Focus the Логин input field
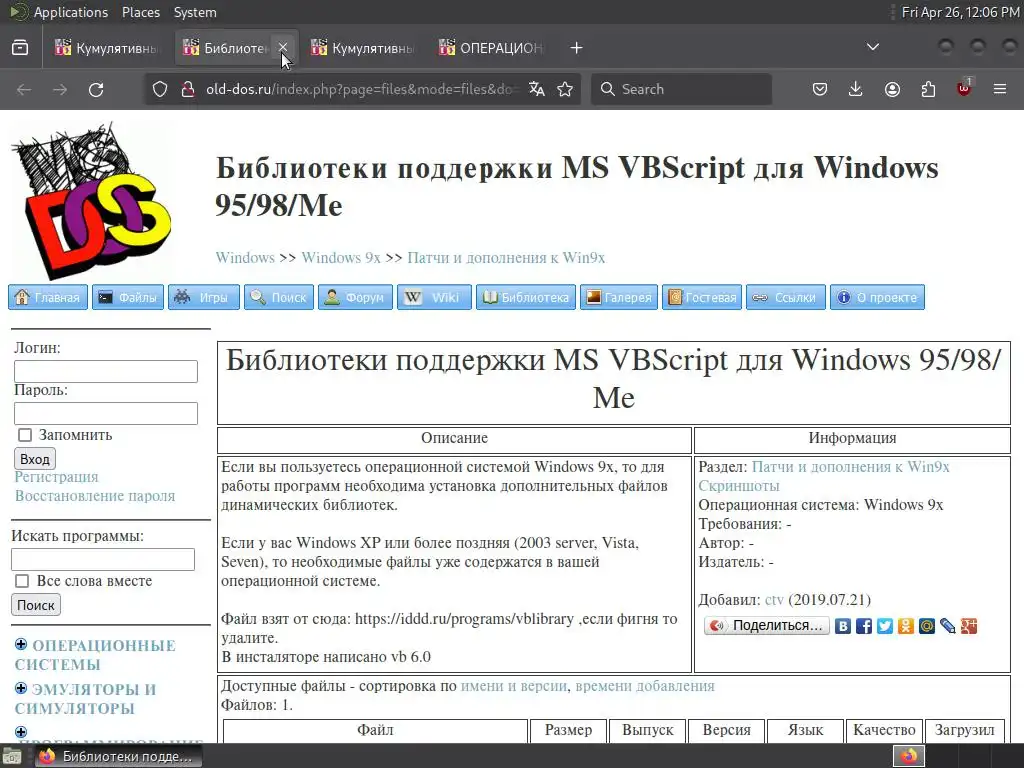 106,371
